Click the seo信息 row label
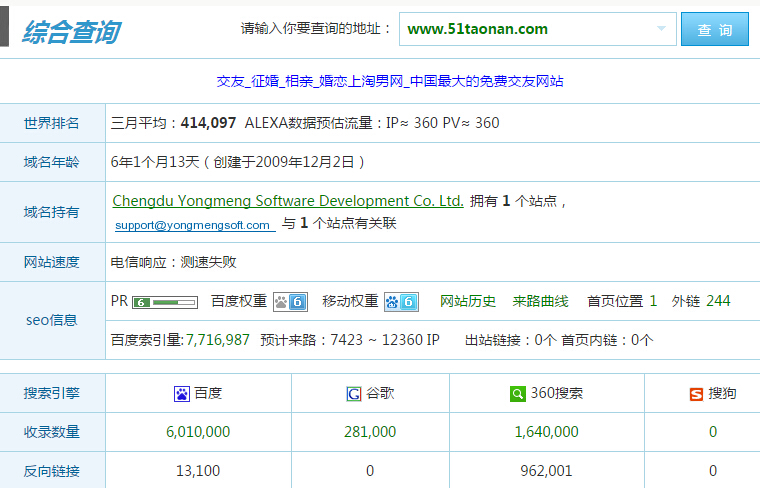The height and width of the screenshot is (488, 760). 52,320
